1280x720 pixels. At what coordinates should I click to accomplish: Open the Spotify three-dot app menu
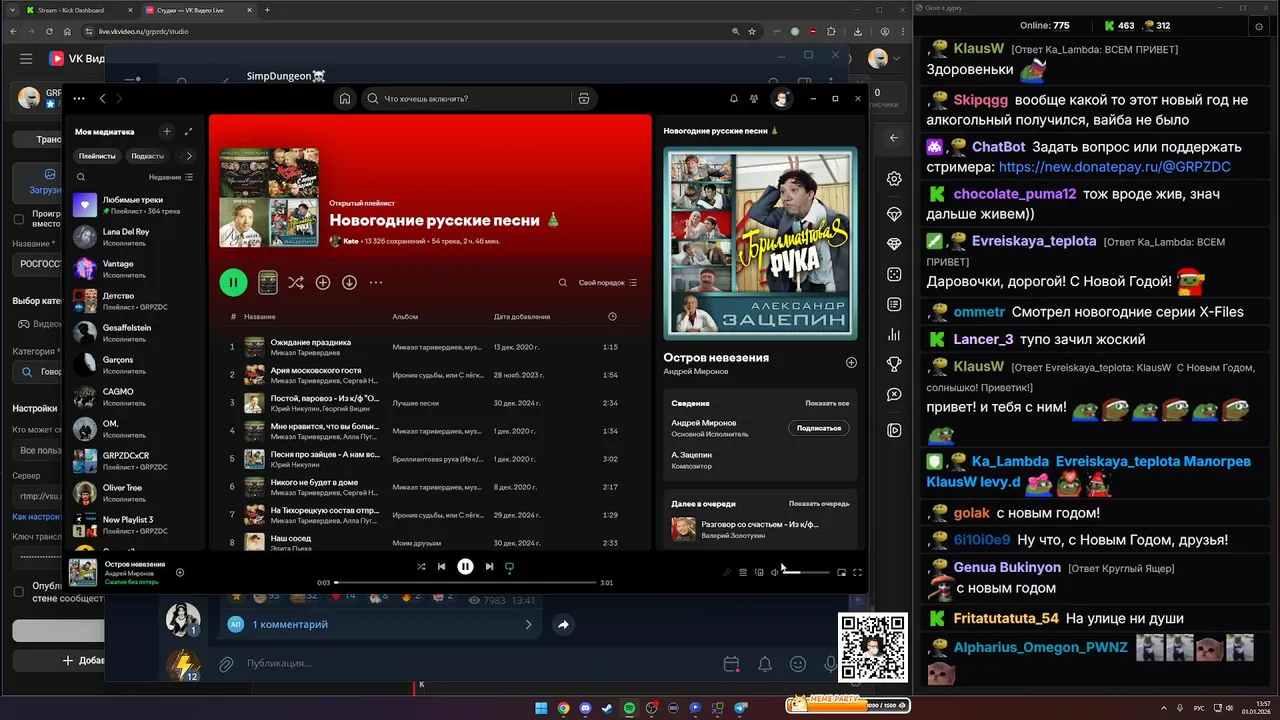[x=79, y=98]
